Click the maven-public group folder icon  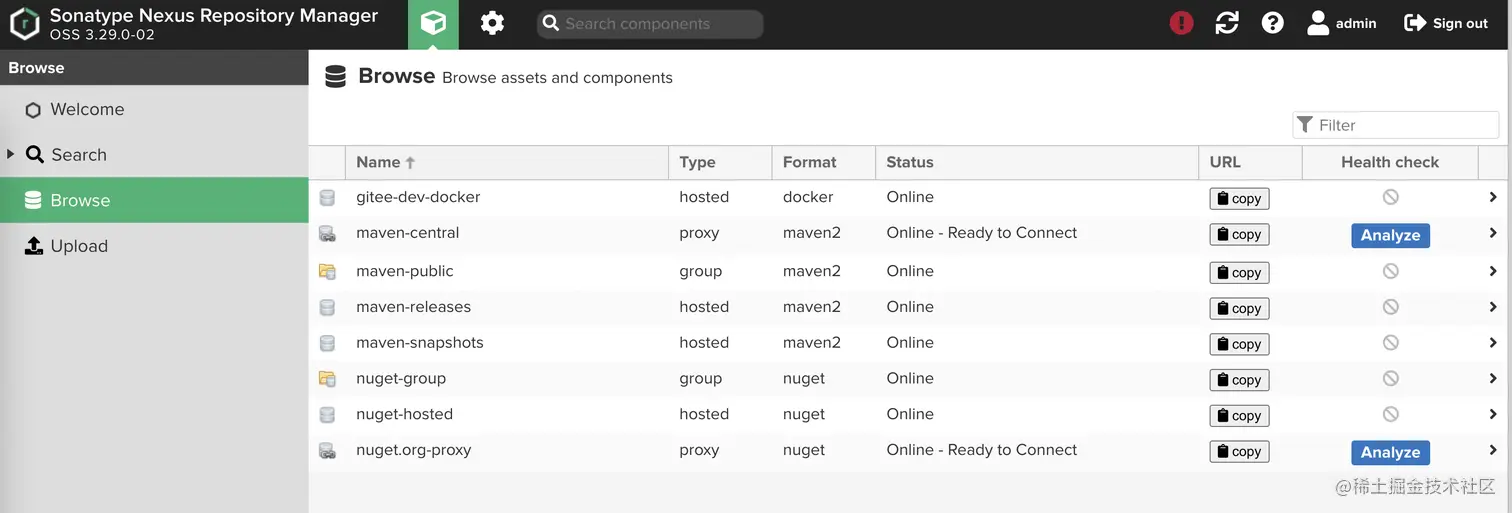point(327,271)
